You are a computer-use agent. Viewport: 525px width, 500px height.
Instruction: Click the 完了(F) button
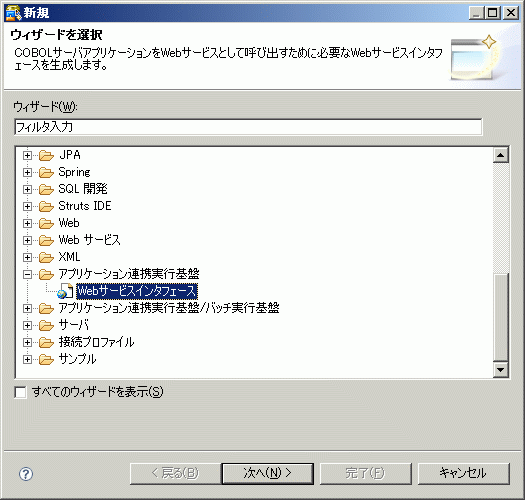point(366,474)
